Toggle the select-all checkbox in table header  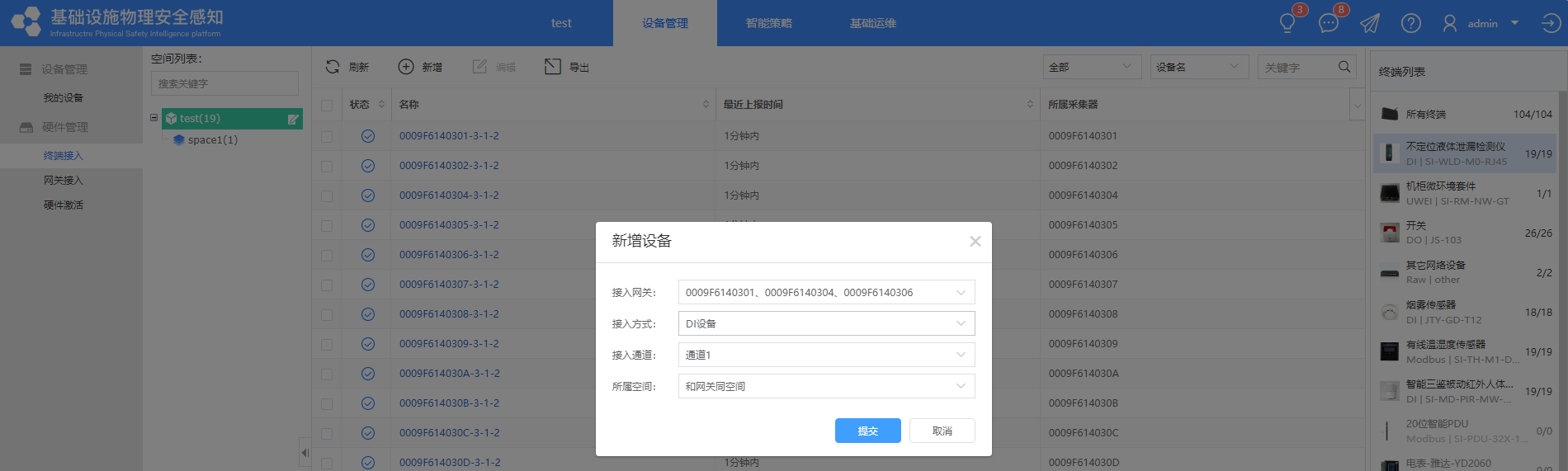[327, 105]
